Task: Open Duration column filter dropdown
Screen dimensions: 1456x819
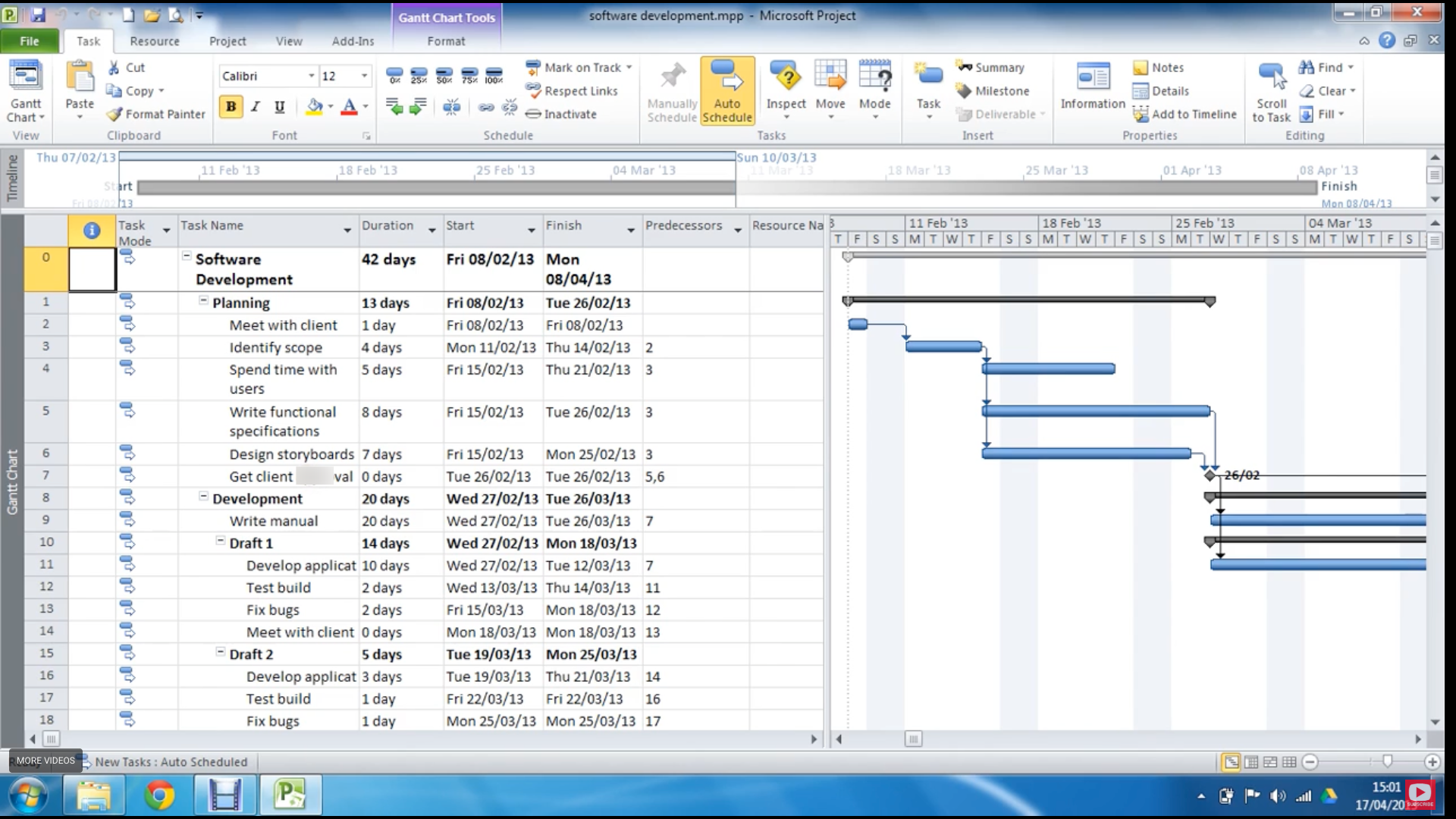Action: [431, 230]
